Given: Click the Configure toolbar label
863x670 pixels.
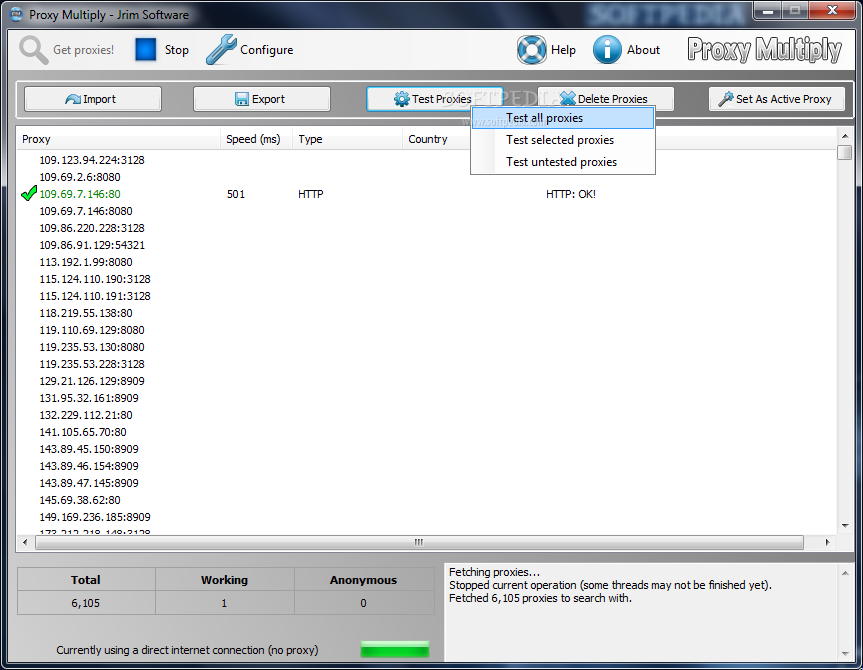Looking at the screenshot, I should point(266,50).
